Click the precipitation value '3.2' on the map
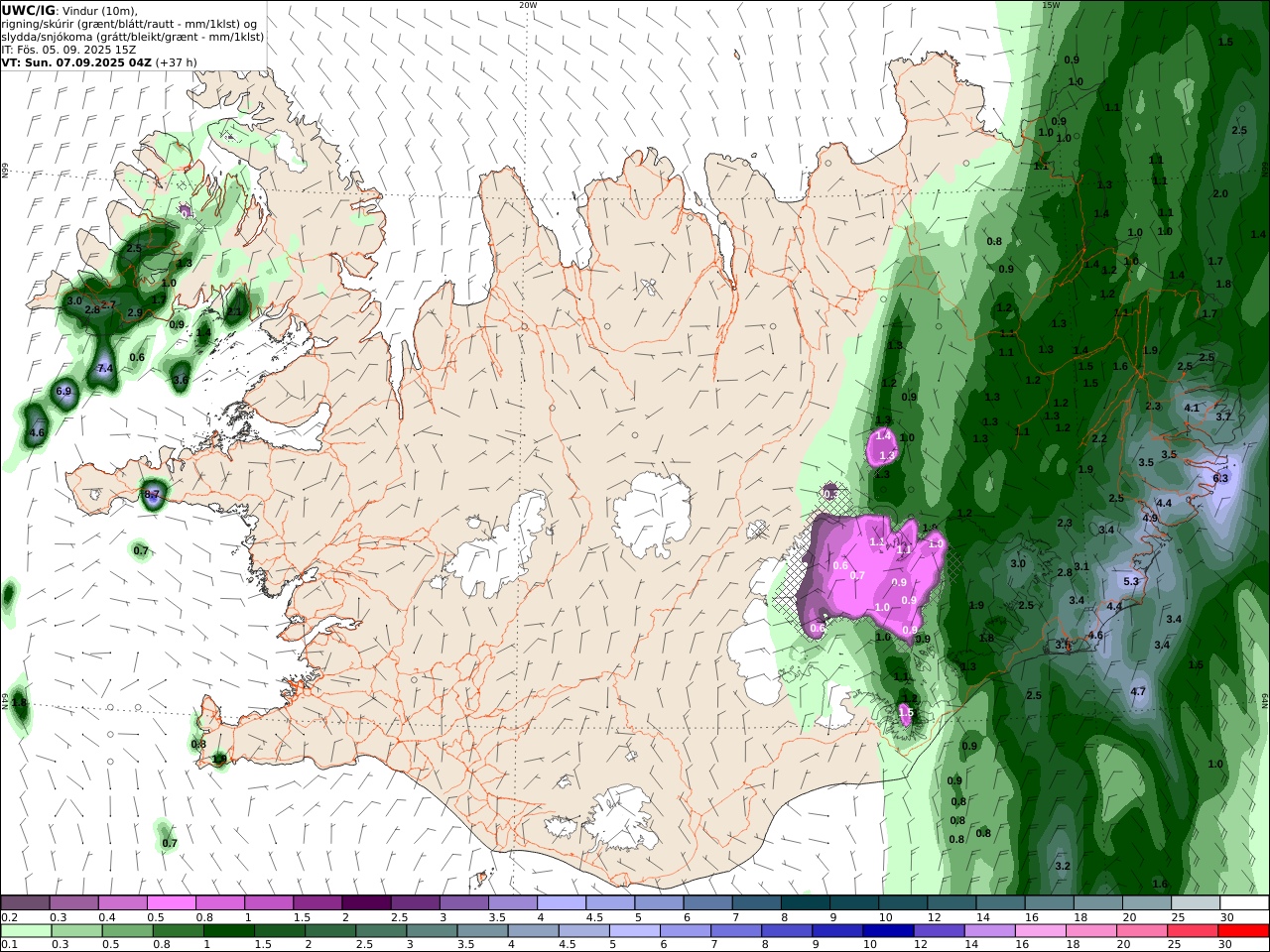The height and width of the screenshot is (952, 1270). pos(1063,866)
